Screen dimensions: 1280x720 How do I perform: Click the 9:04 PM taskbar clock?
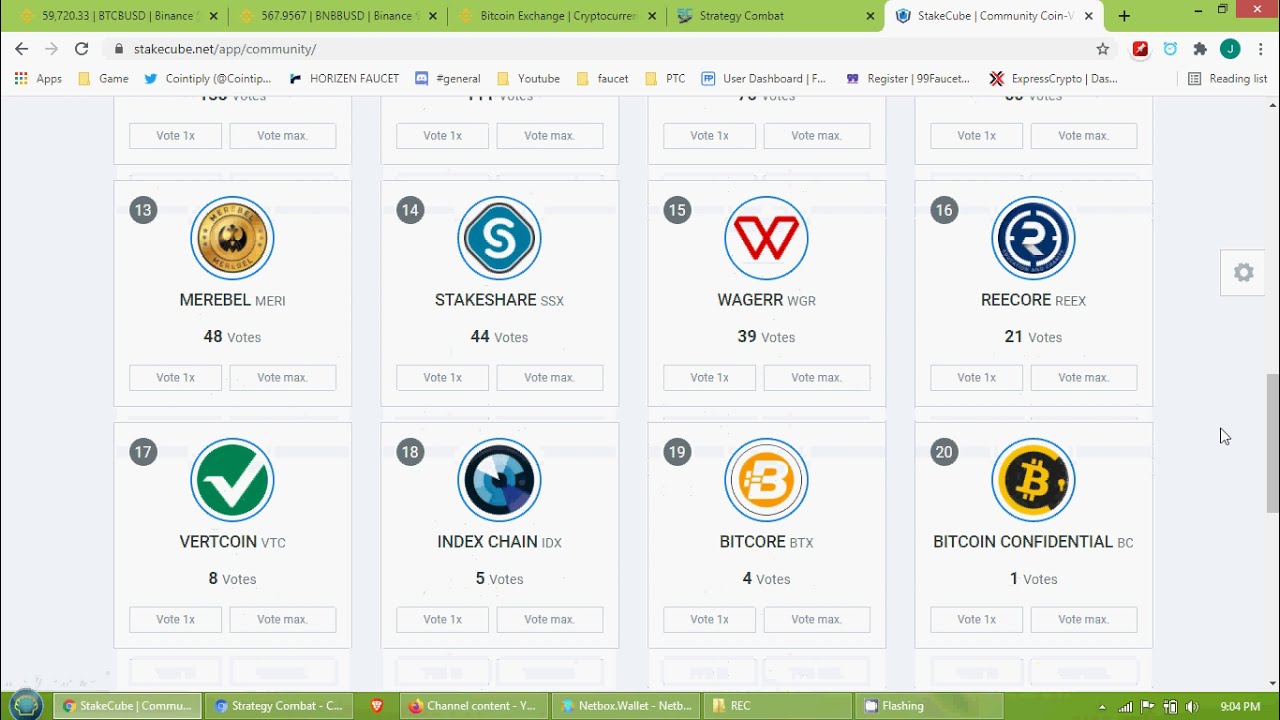click(1240, 706)
